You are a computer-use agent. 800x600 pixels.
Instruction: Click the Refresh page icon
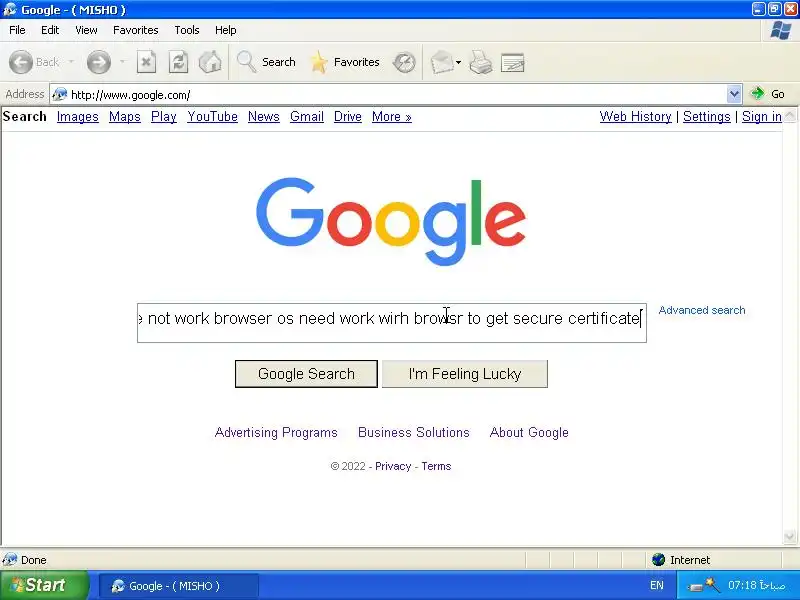[178, 62]
